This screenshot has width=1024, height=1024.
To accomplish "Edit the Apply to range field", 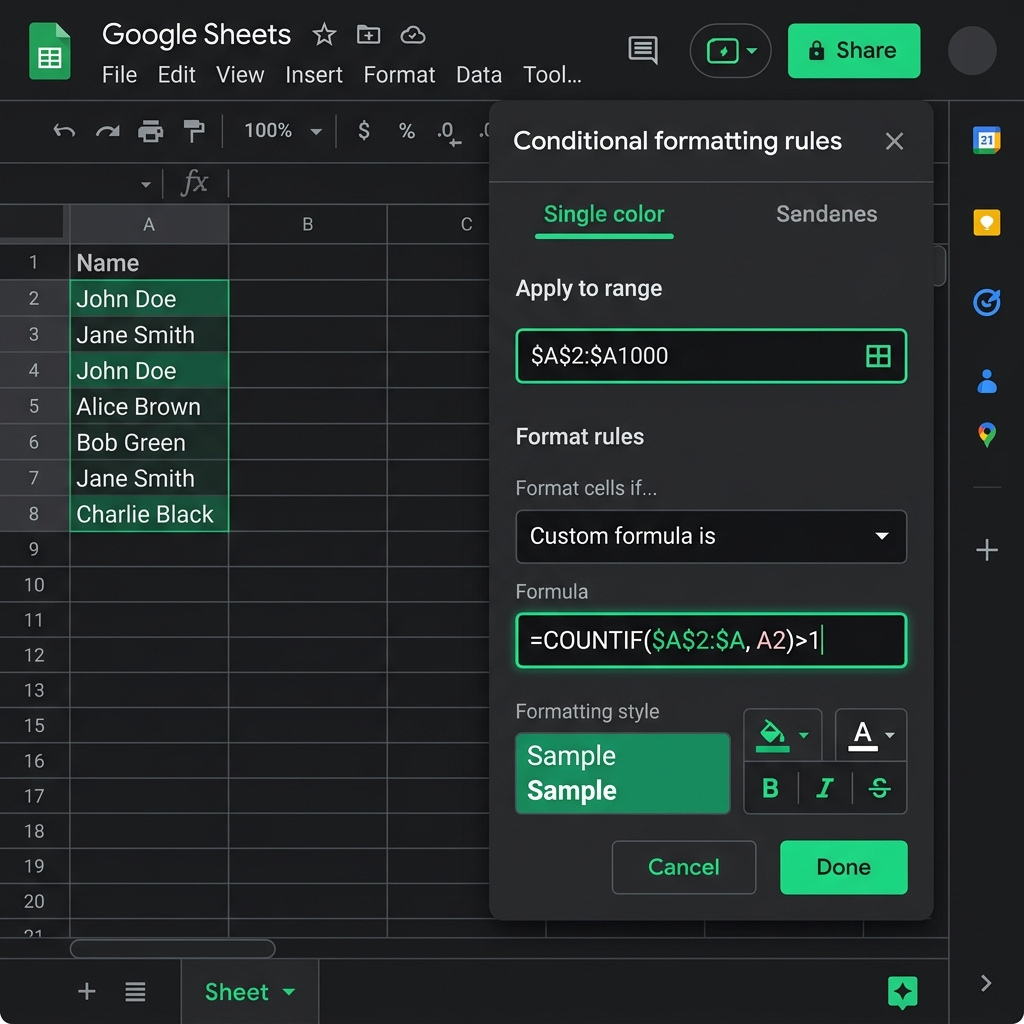I will click(711, 356).
